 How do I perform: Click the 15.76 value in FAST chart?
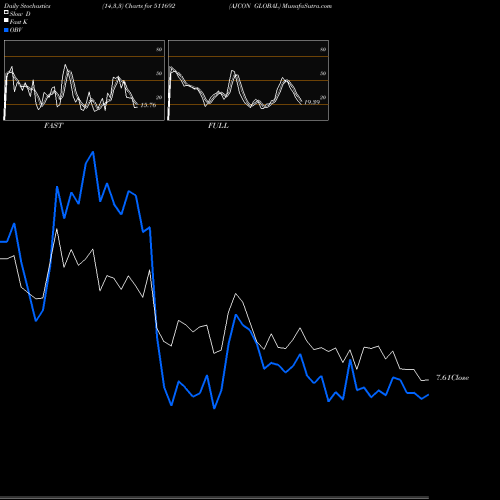[148, 105]
